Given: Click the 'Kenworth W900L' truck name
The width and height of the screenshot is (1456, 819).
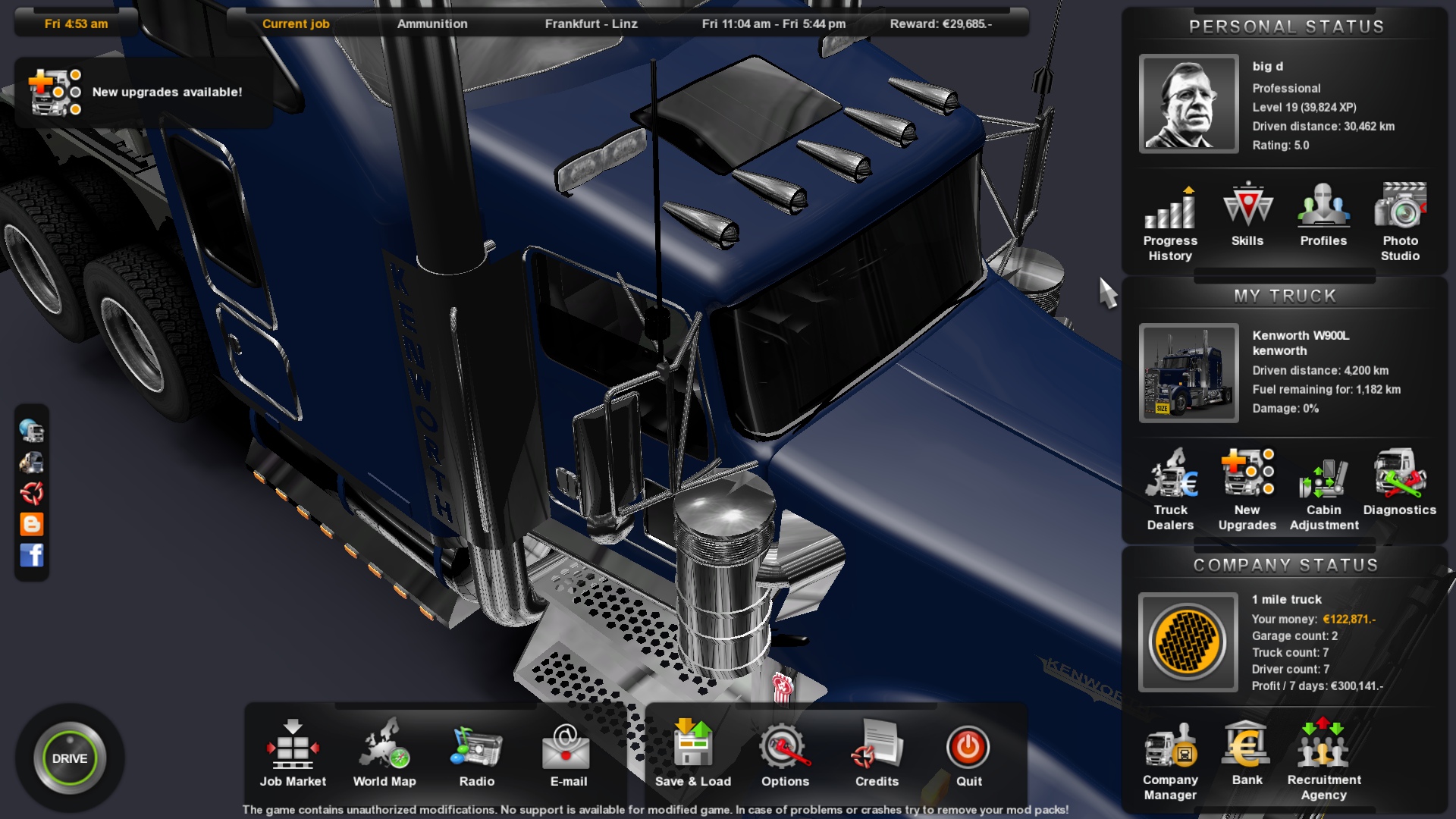Looking at the screenshot, I should pyautogui.click(x=1301, y=335).
